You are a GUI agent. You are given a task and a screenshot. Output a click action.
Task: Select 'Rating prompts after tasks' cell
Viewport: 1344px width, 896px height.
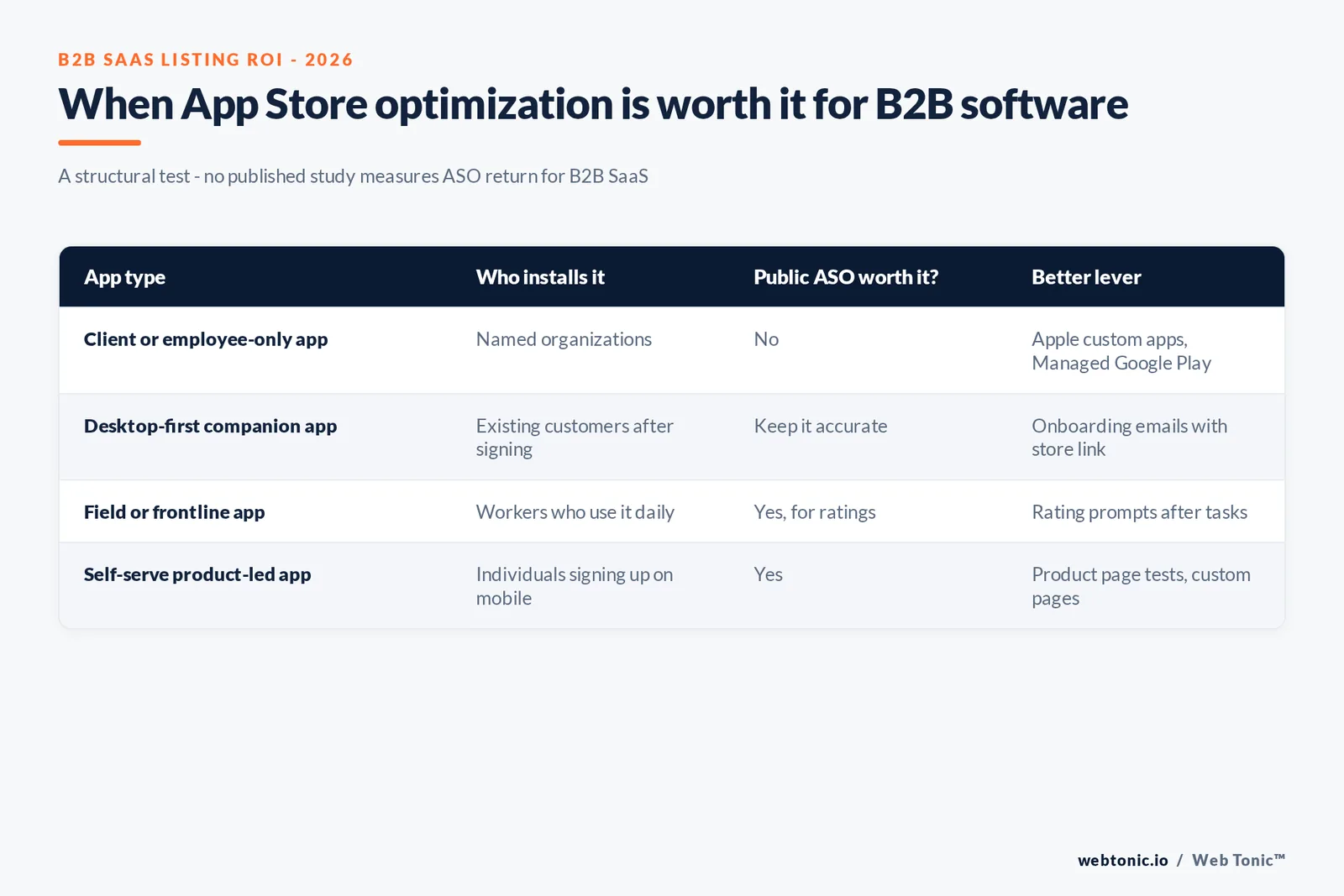1139,512
